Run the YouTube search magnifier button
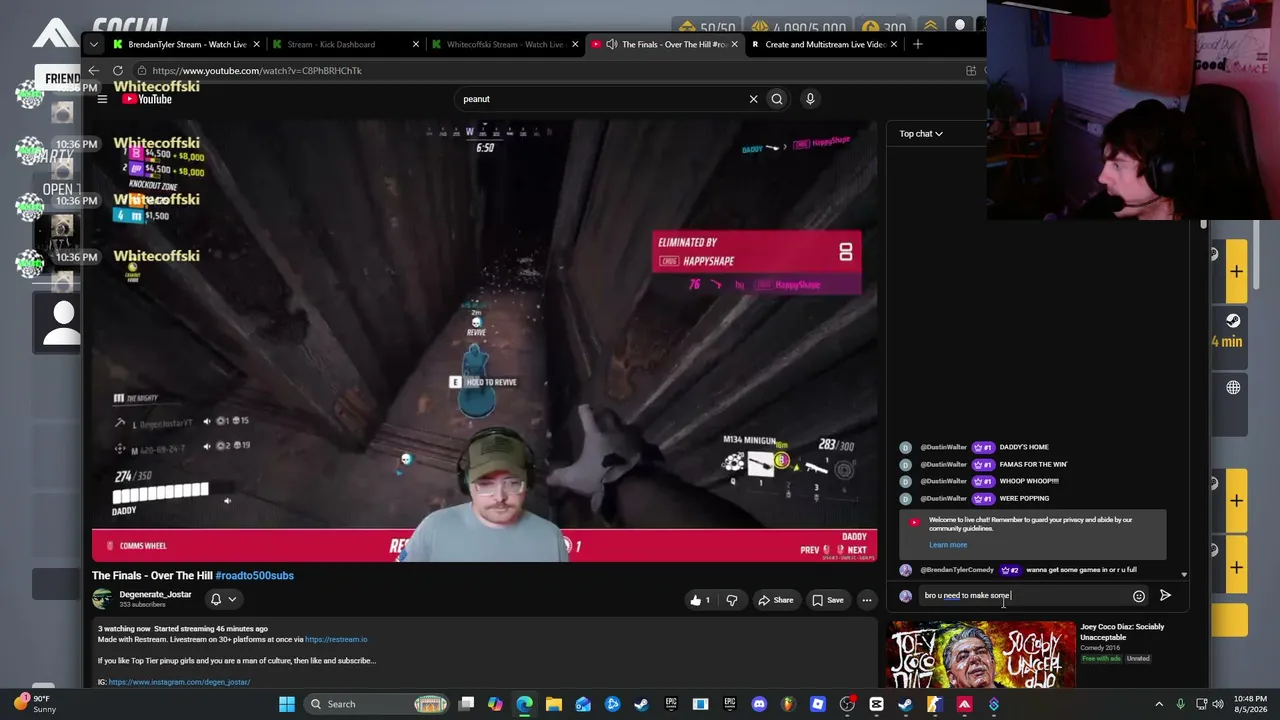Viewport: 1280px width, 720px height. click(x=777, y=99)
